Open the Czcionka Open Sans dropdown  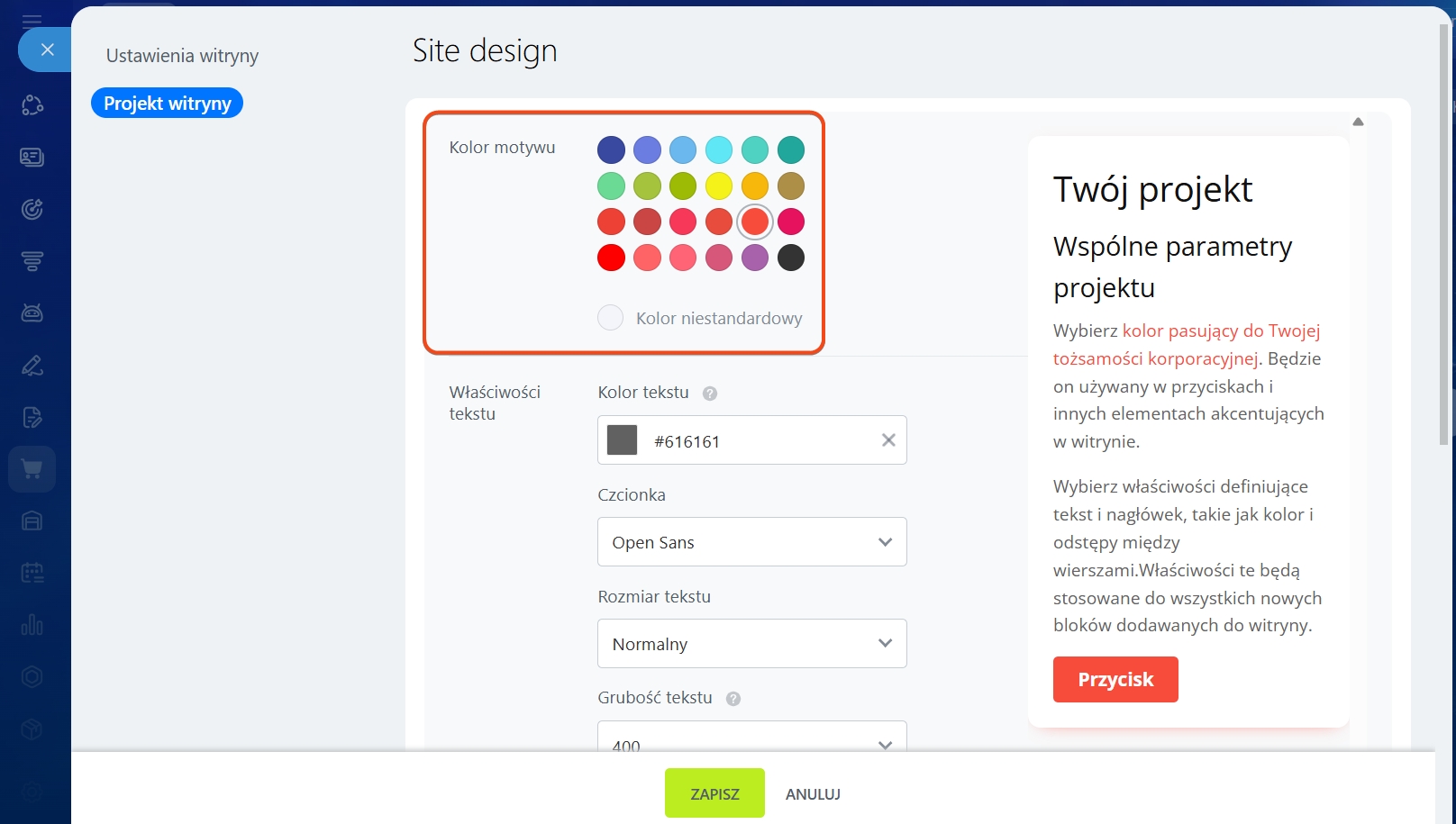tap(751, 542)
